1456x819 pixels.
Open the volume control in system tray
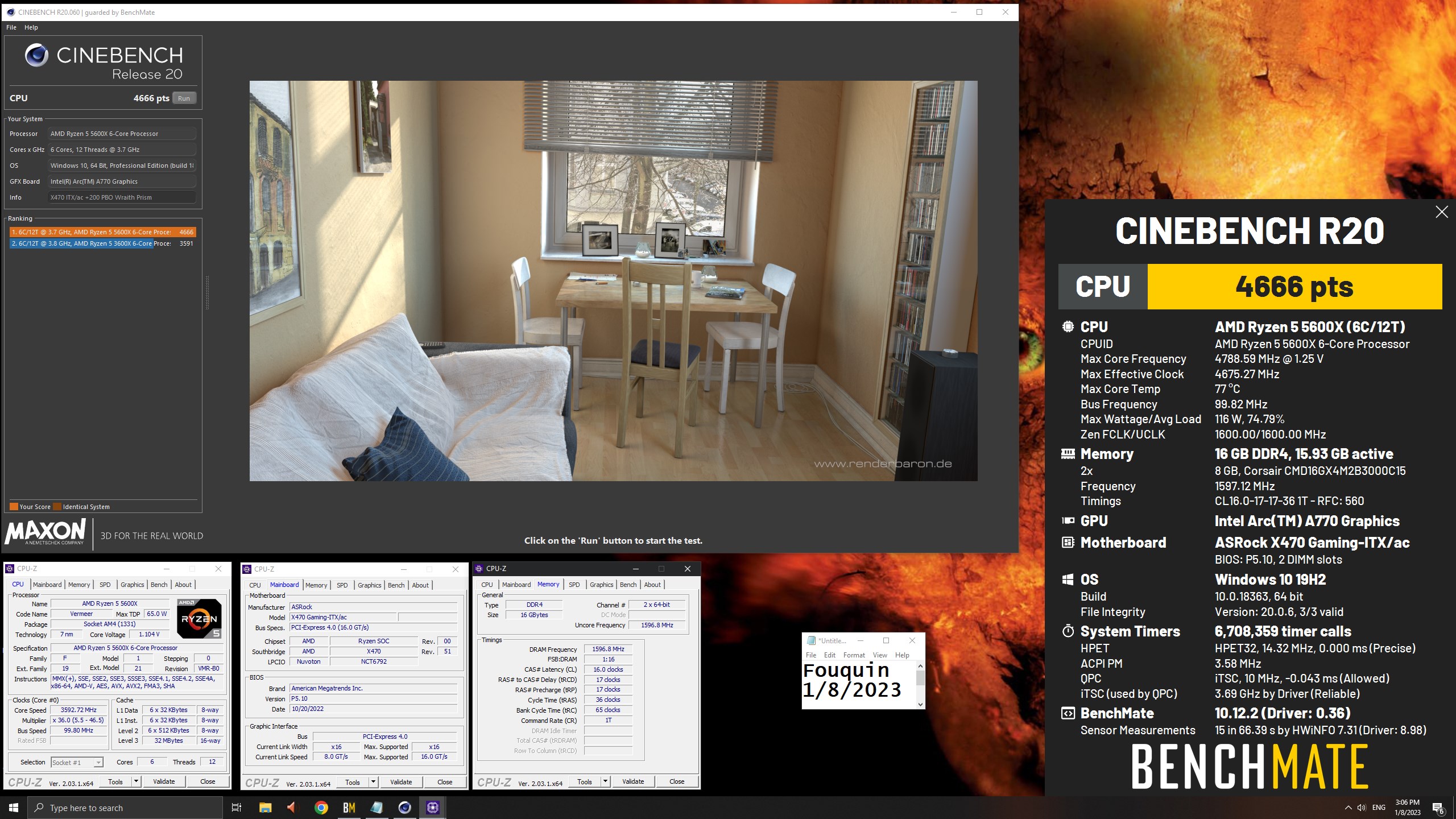point(1362,808)
